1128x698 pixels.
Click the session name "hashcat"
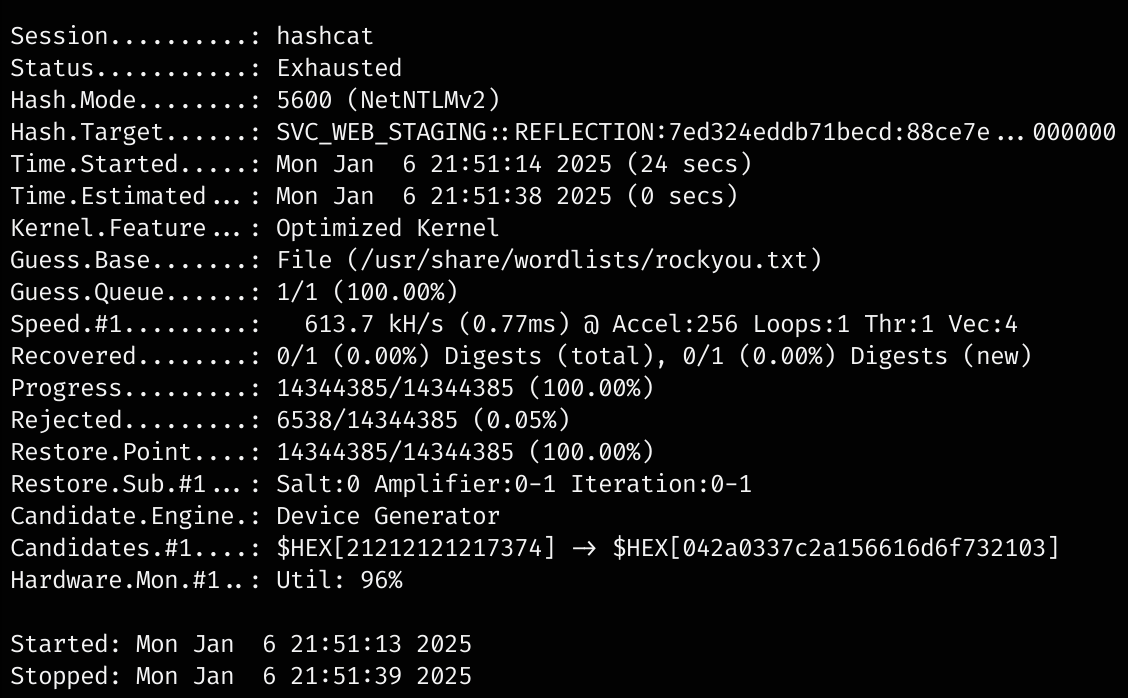tap(325, 36)
